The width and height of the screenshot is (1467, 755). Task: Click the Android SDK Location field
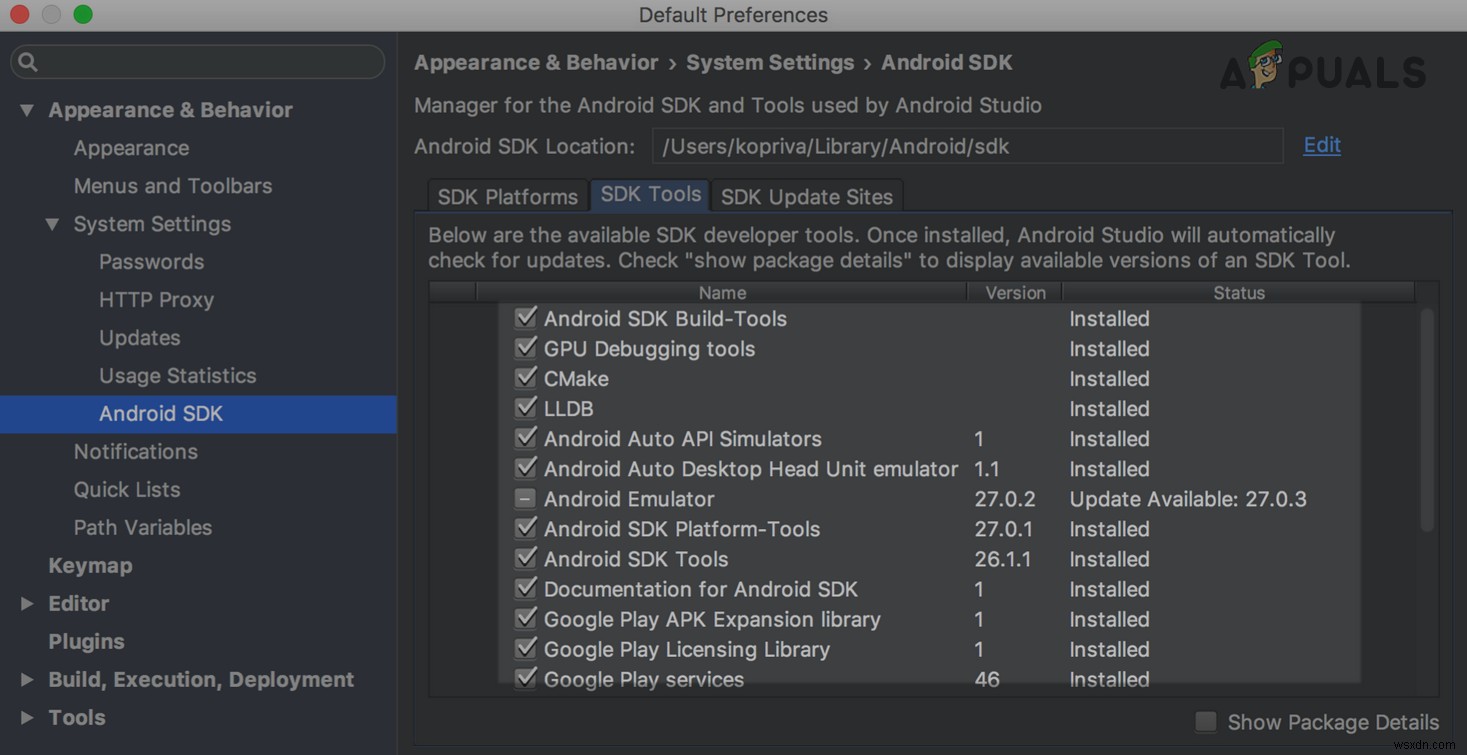point(967,146)
